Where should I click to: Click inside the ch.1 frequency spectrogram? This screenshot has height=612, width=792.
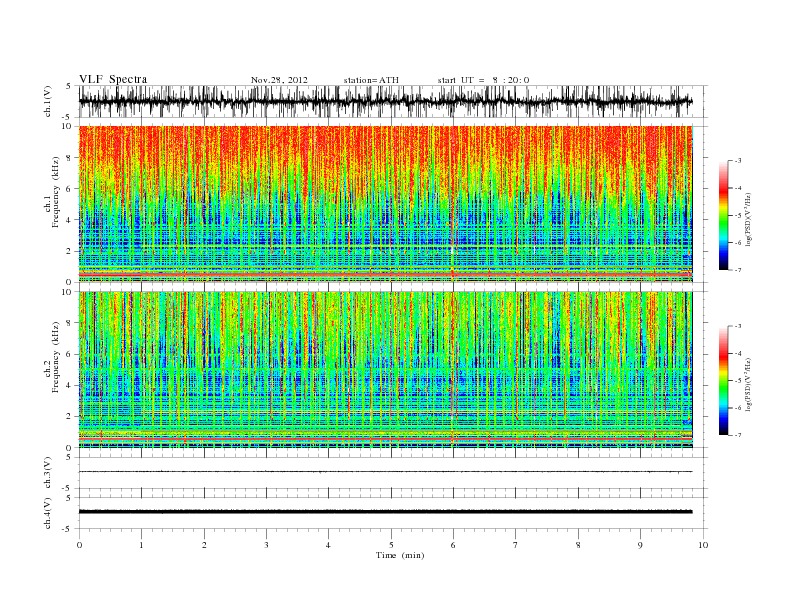click(x=386, y=204)
